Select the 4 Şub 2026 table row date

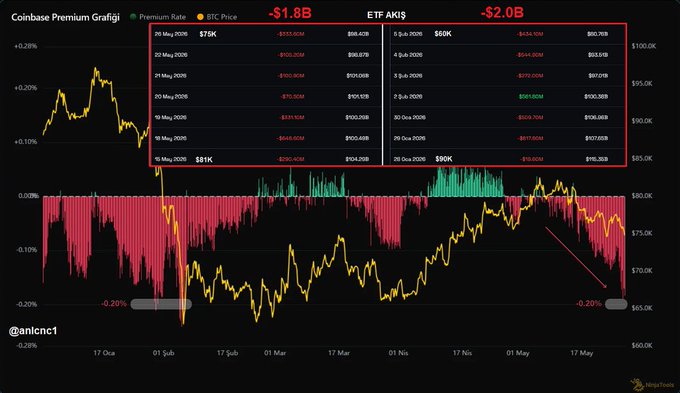click(x=408, y=55)
